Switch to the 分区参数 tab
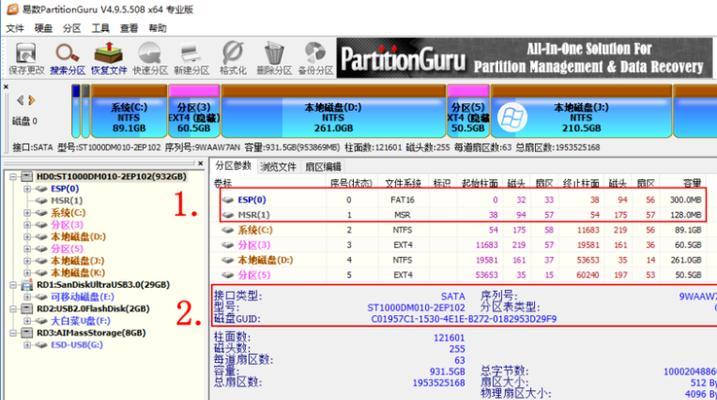This screenshot has width=717, height=400. [x=233, y=165]
